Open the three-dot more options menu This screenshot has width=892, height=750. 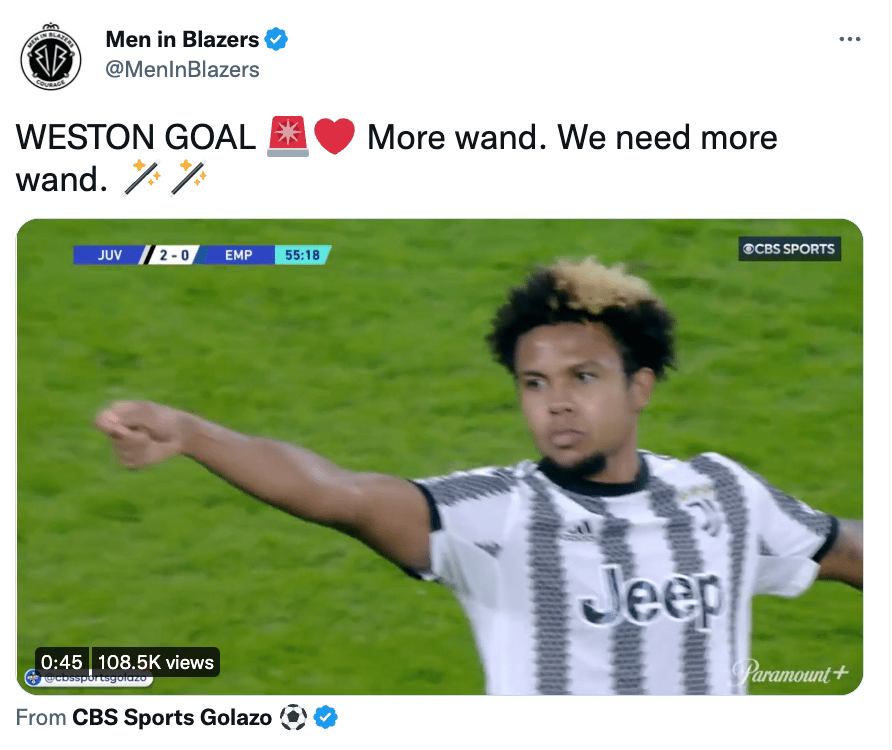tap(849, 39)
